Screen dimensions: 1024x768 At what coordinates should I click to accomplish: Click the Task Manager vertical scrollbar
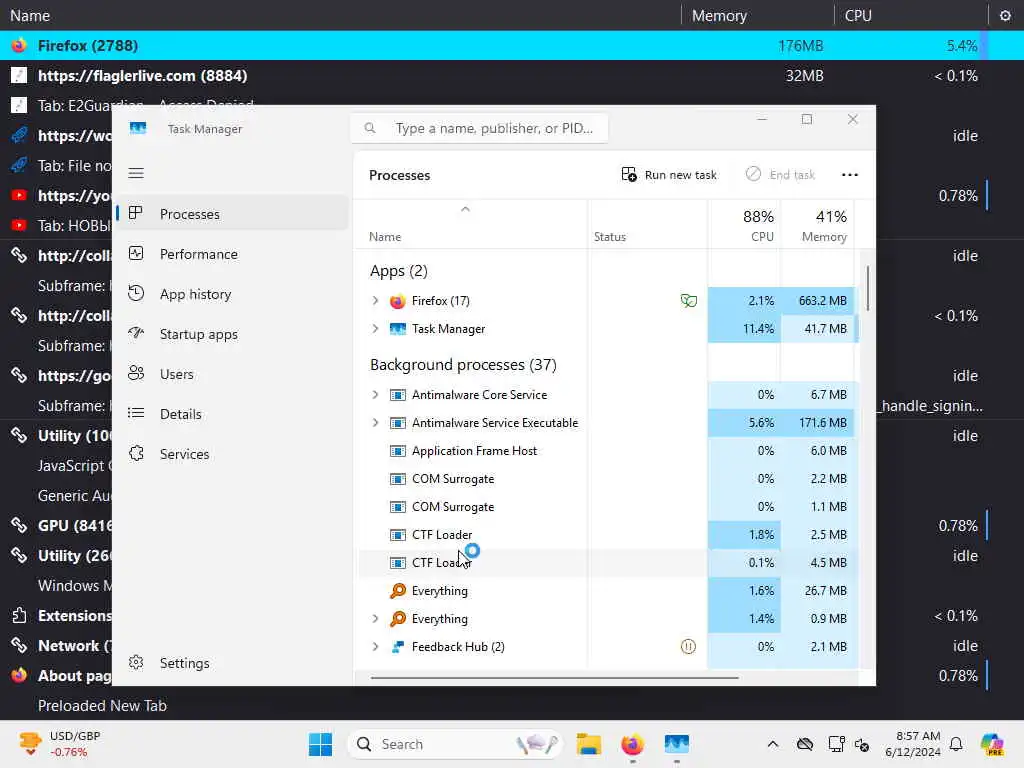[868, 288]
